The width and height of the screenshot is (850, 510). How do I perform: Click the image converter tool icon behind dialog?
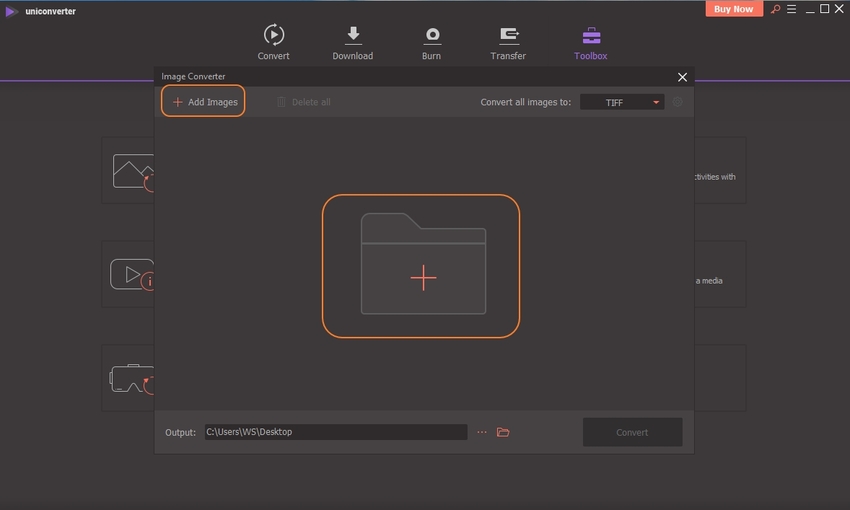(x=131, y=172)
